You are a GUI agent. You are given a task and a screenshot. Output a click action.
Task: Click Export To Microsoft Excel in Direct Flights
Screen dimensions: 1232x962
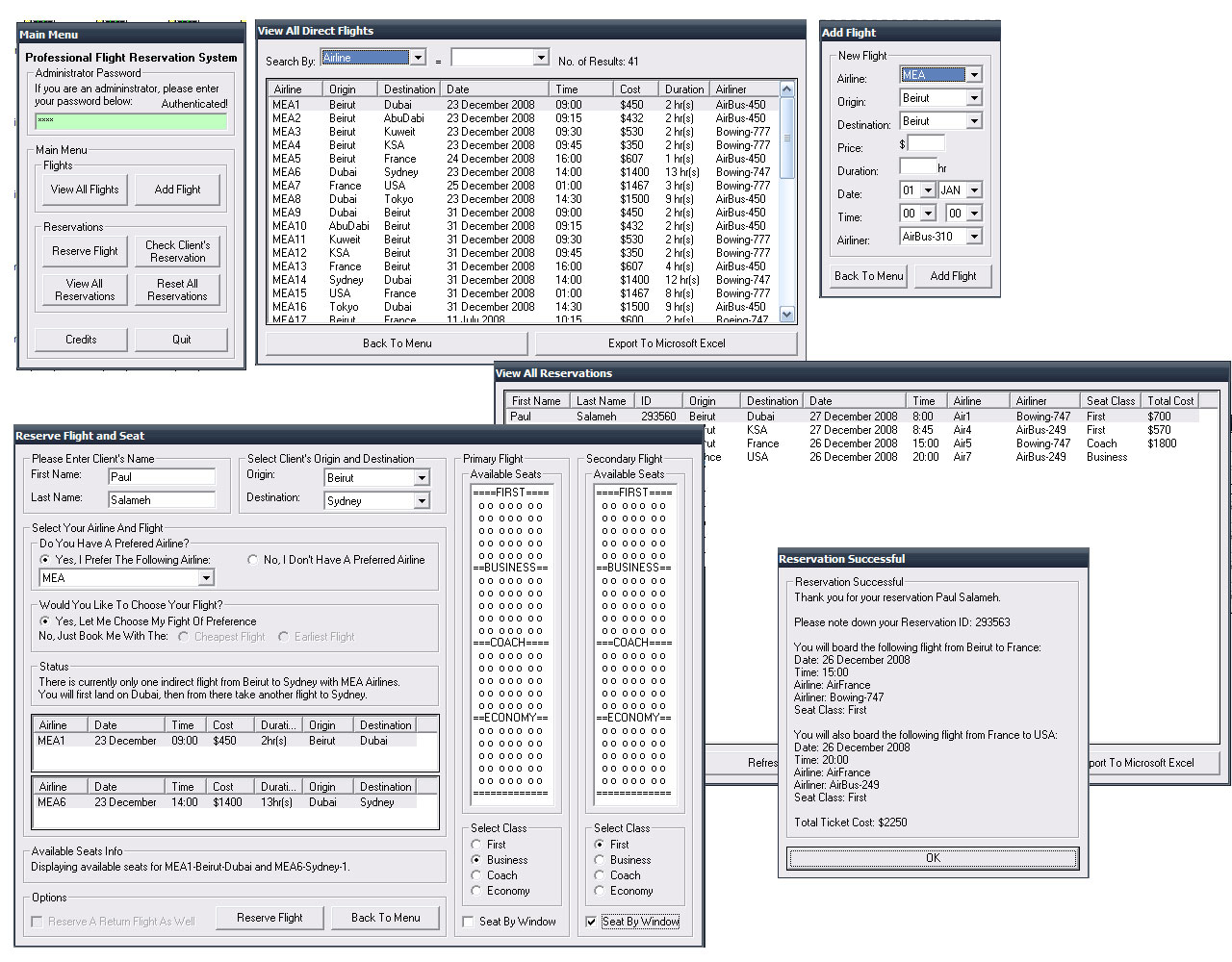[x=666, y=343]
